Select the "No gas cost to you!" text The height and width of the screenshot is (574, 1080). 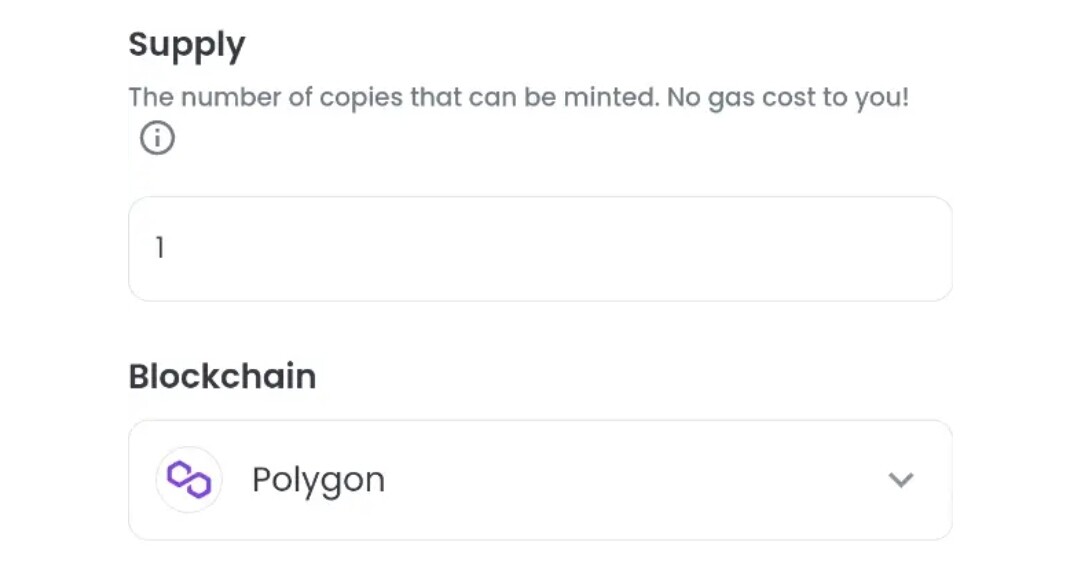point(788,98)
